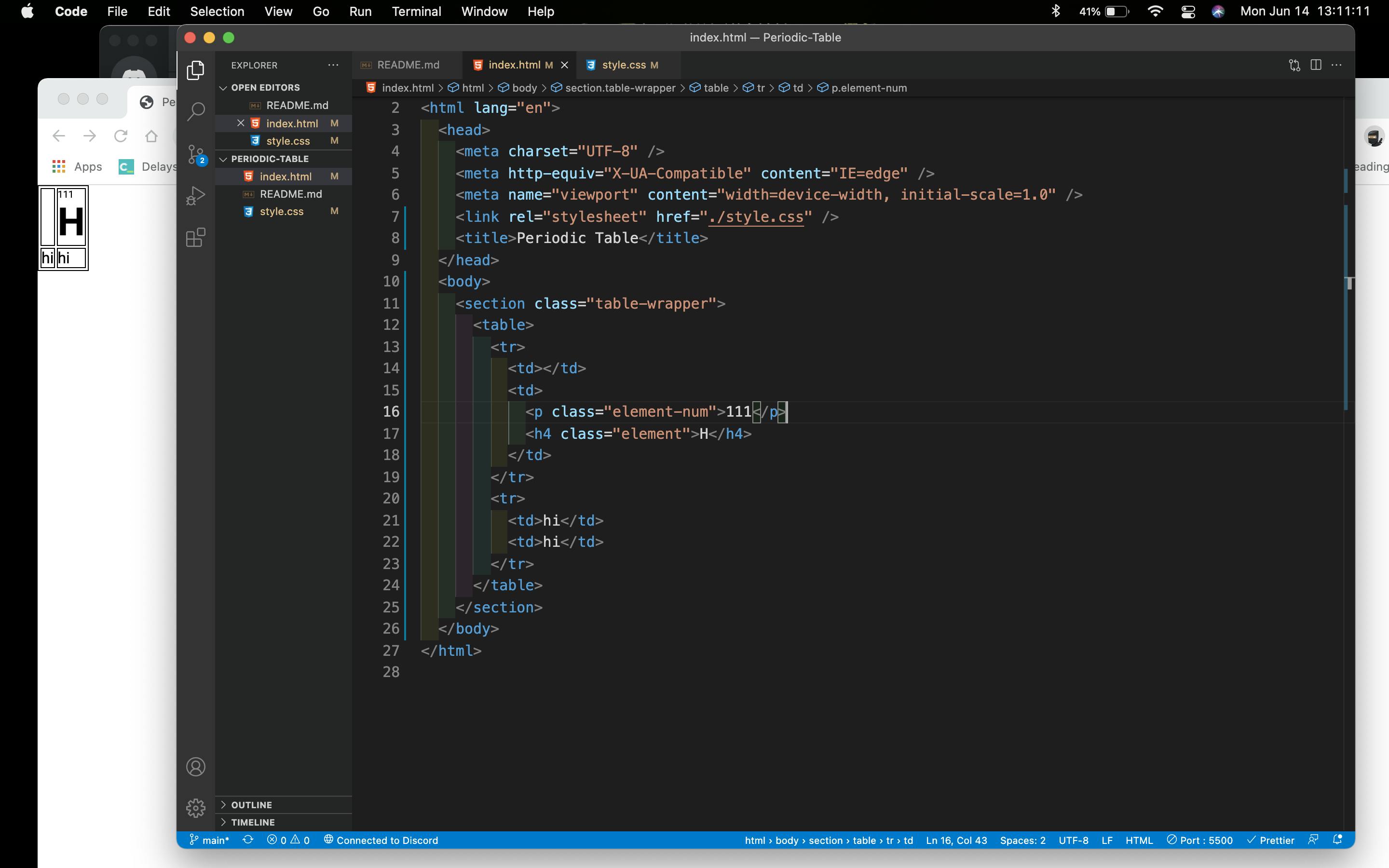Open the Terminal menu
1389x868 pixels.
tap(416, 12)
